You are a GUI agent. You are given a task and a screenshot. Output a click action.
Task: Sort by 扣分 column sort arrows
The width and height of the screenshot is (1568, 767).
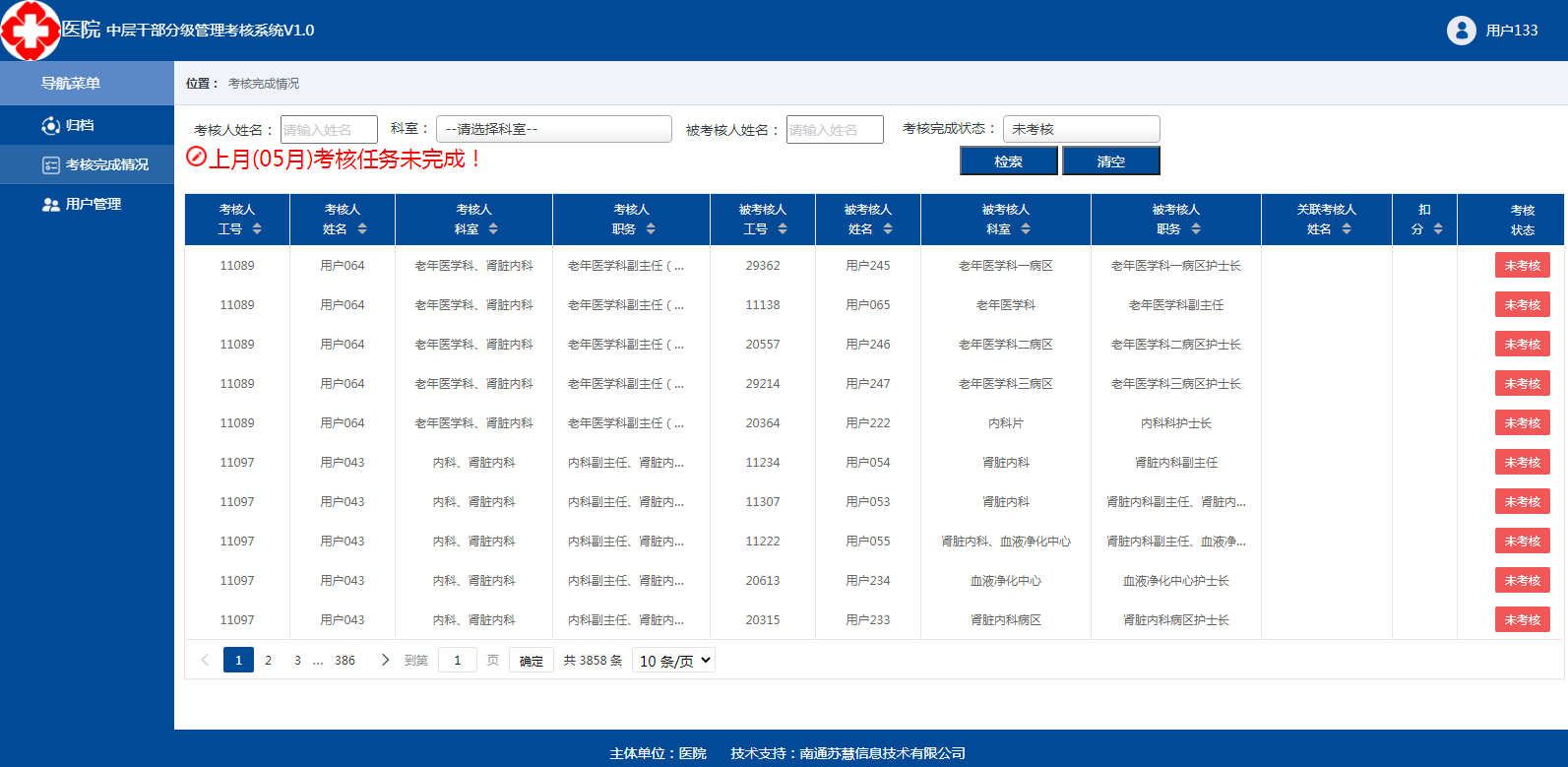tap(1438, 229)
